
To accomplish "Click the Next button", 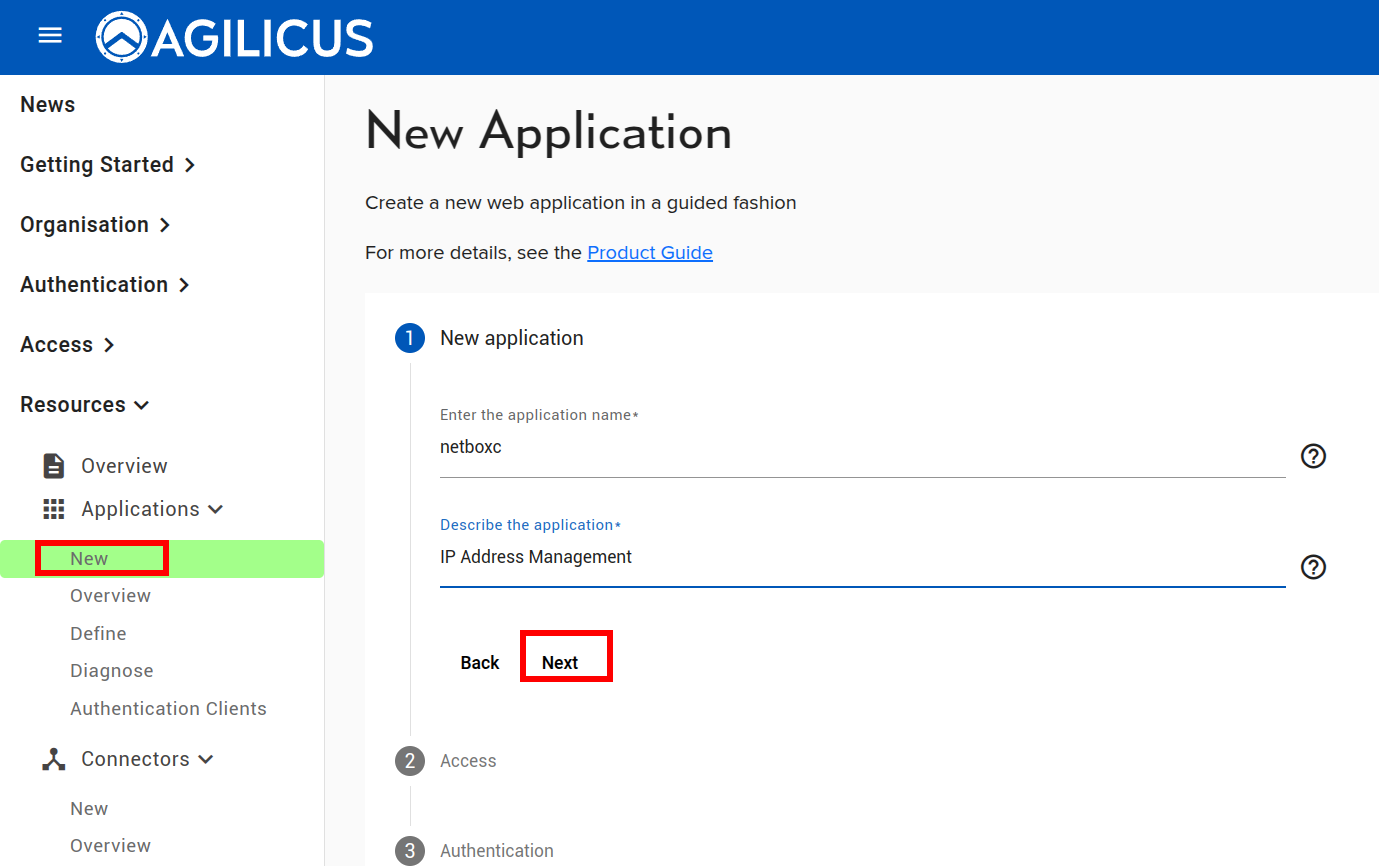I will click(x=565, y=661).
